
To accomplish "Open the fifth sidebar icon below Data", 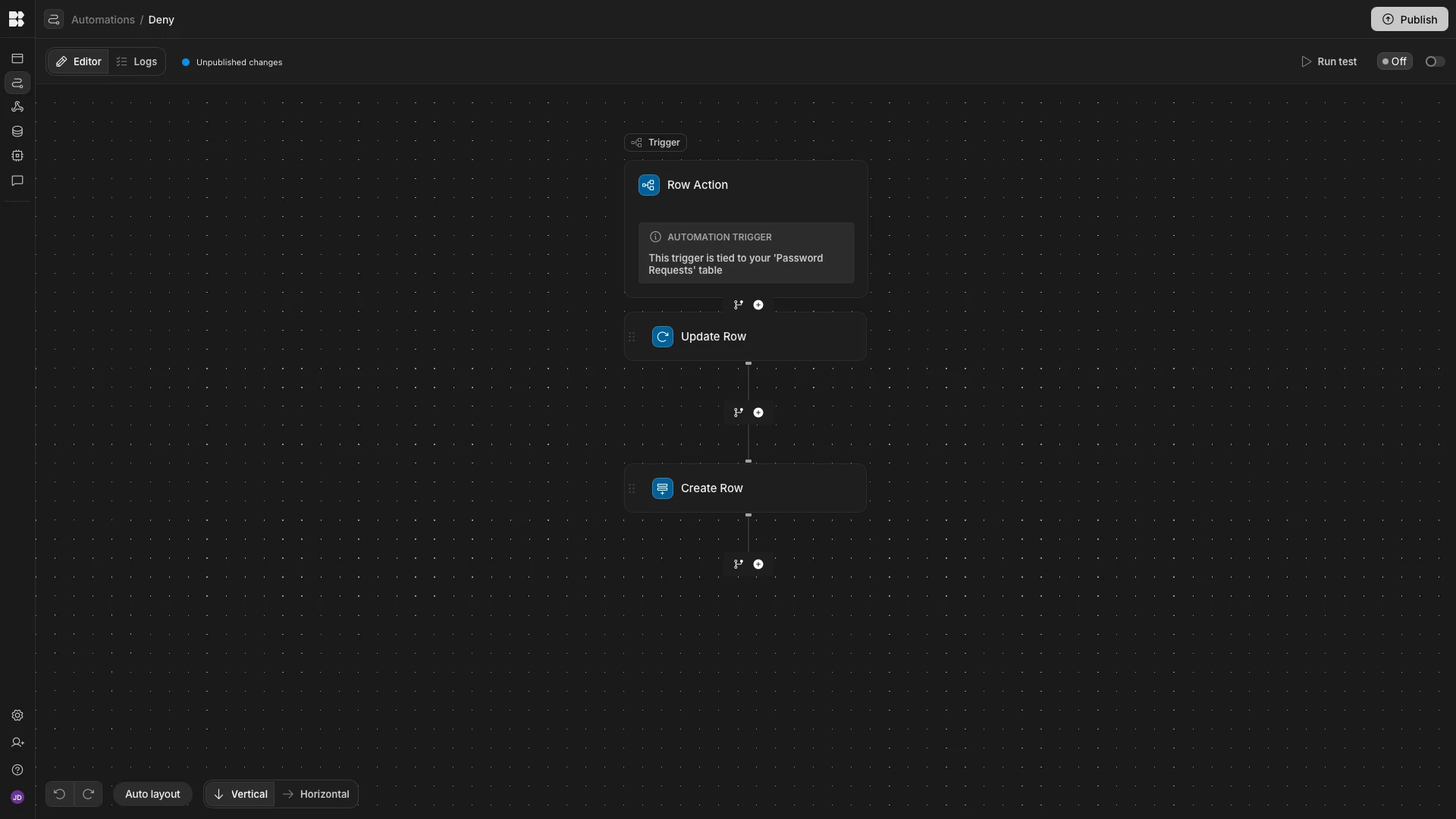I will [x=17, y=155].
